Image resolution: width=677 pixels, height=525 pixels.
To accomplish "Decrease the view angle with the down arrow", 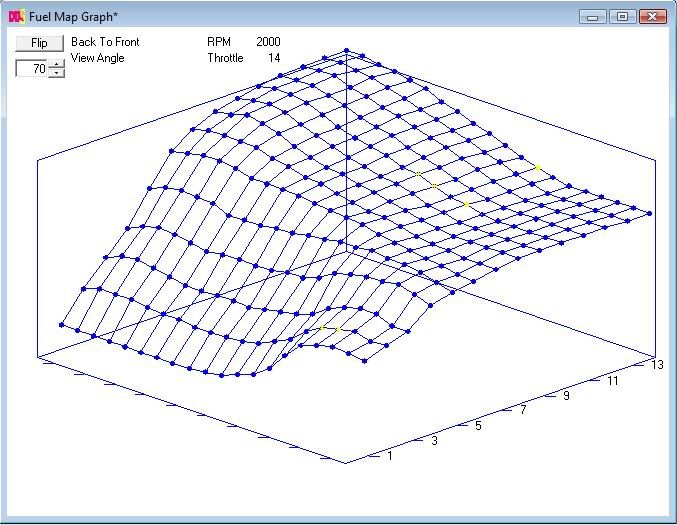I will pos(57,73).
